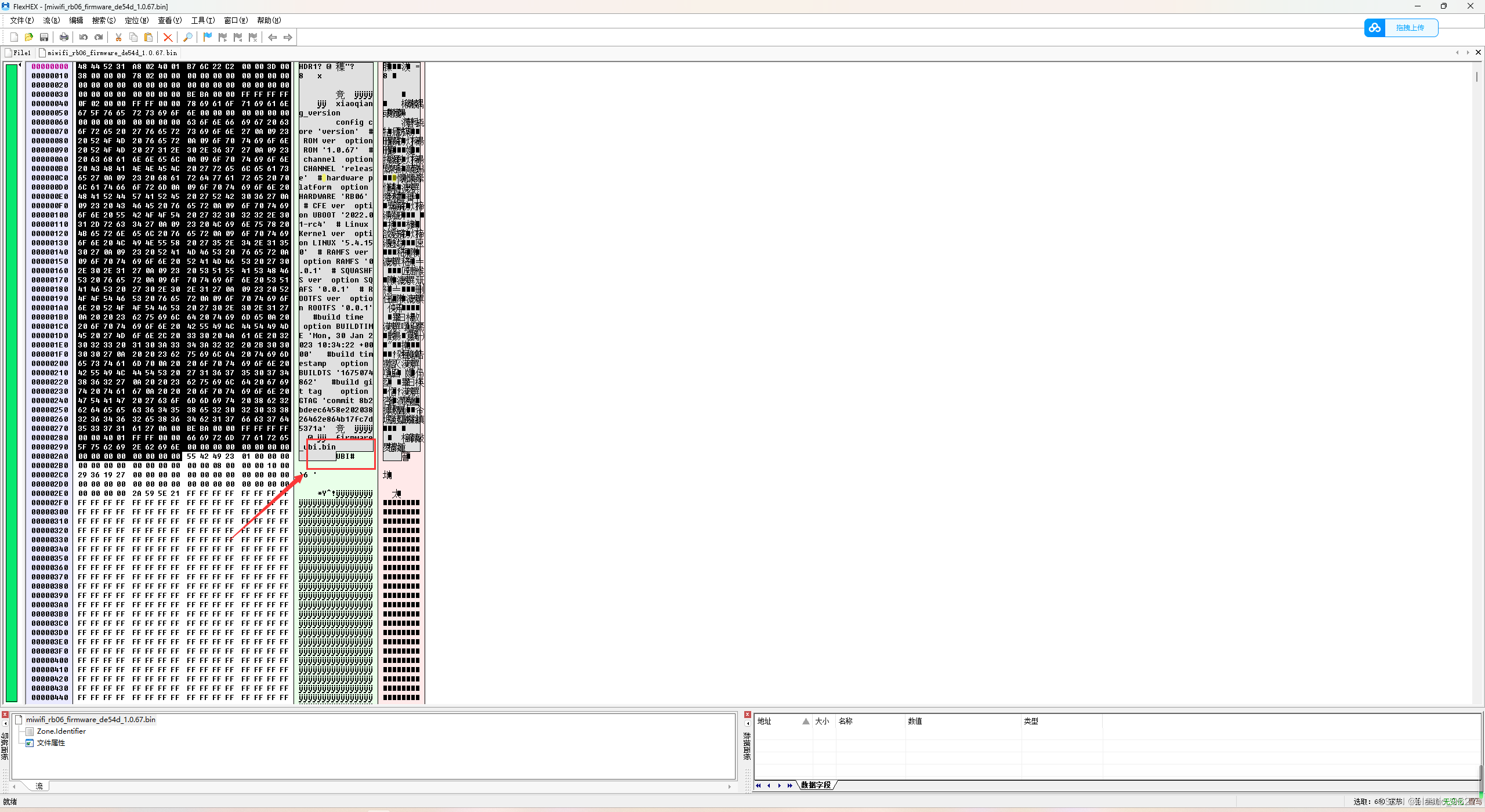Open the 搜索(S) menu
Image resolution: width=1485 pixels, height=812 pixels.
103,20
